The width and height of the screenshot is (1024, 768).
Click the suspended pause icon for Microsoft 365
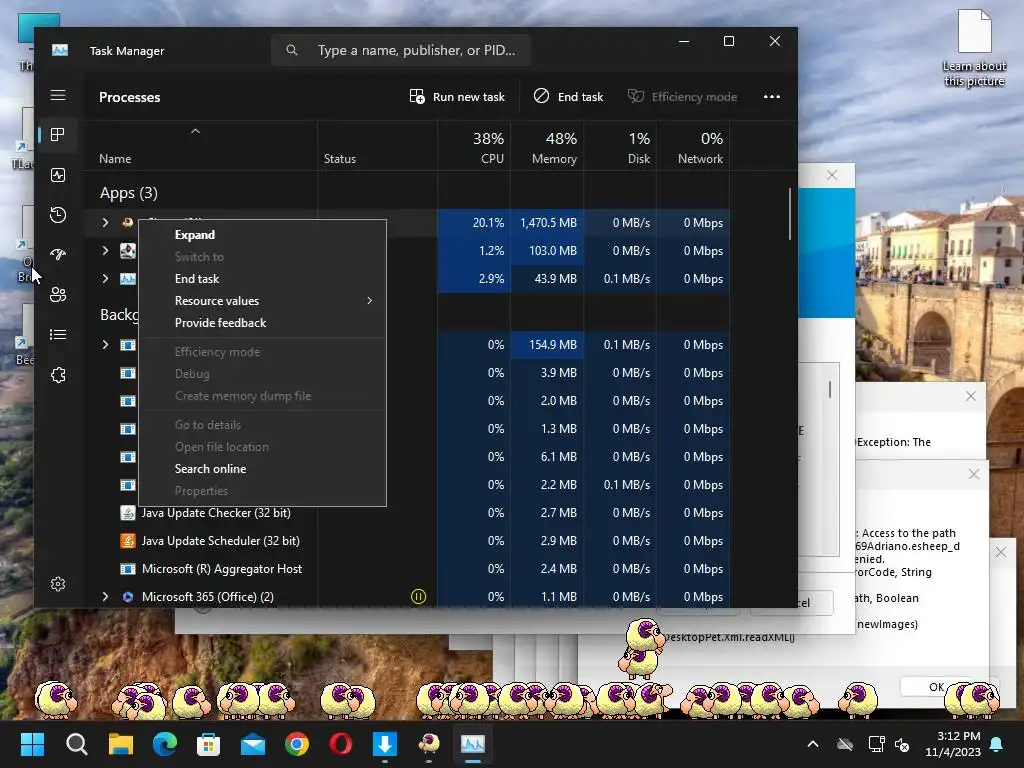tap(418, 597)
